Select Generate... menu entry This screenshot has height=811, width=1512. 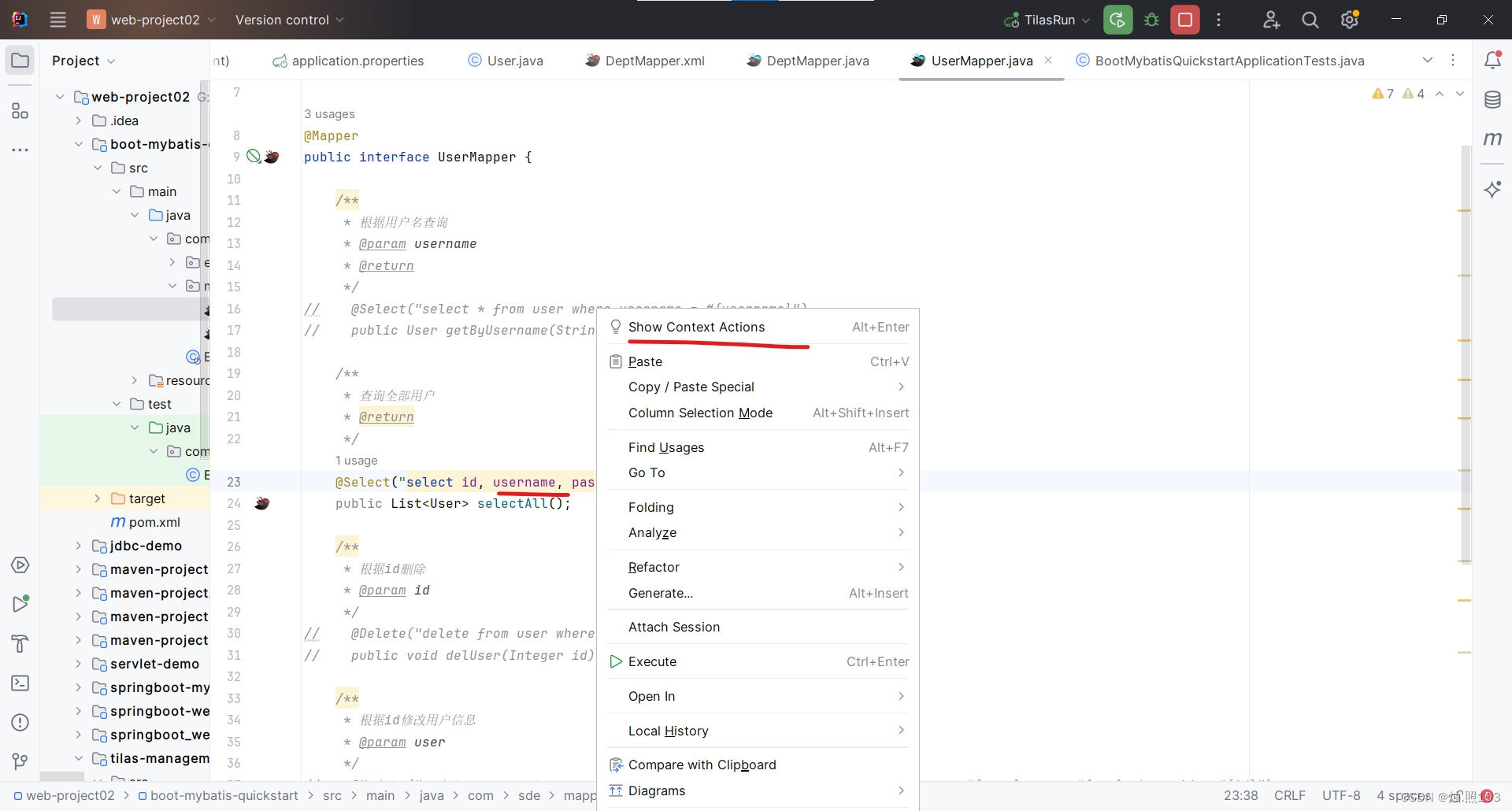click(x=758, y=593)
